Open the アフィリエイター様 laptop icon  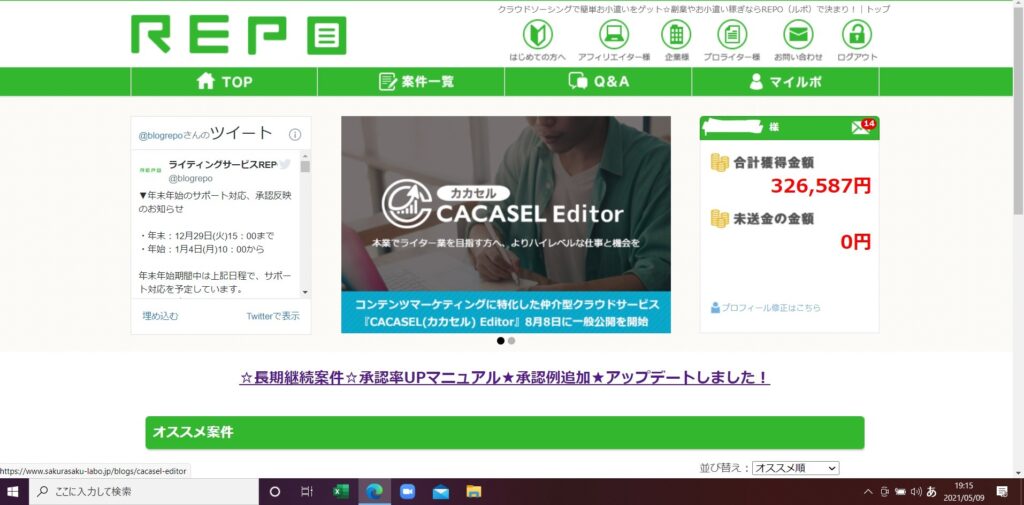coord(613,35)
